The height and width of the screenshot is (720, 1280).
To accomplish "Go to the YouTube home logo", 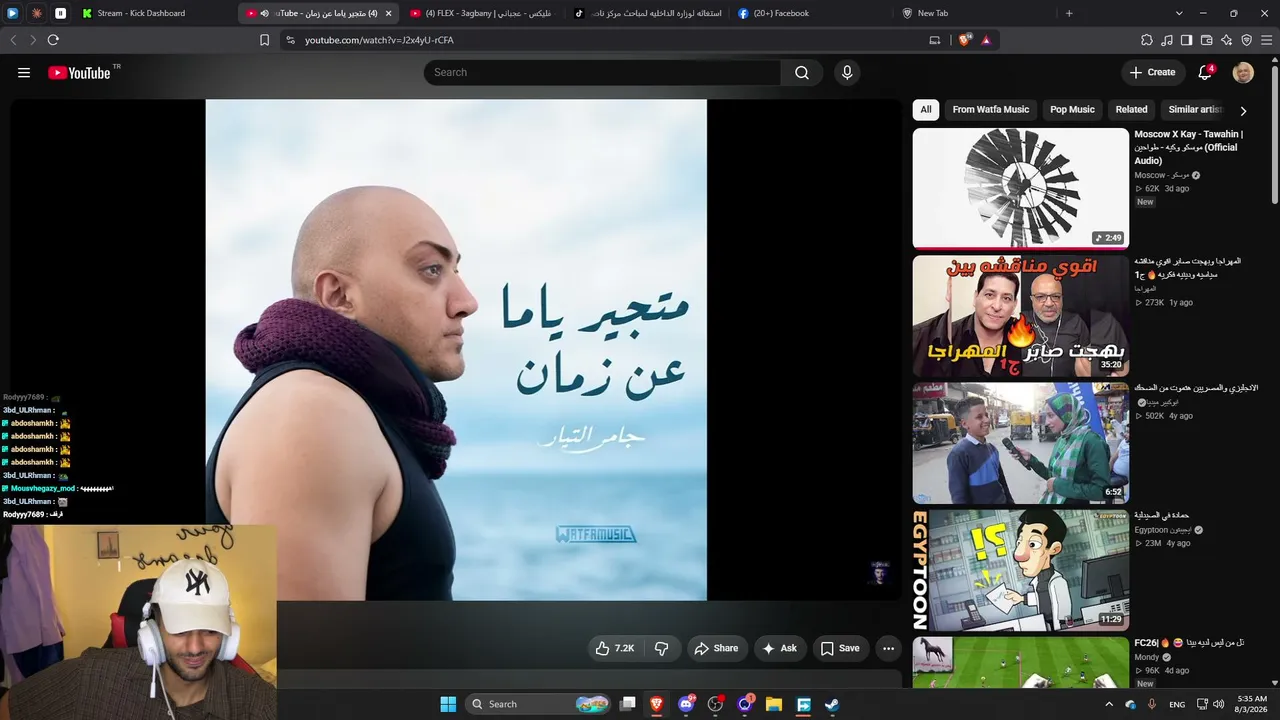I will pos(79,72).
